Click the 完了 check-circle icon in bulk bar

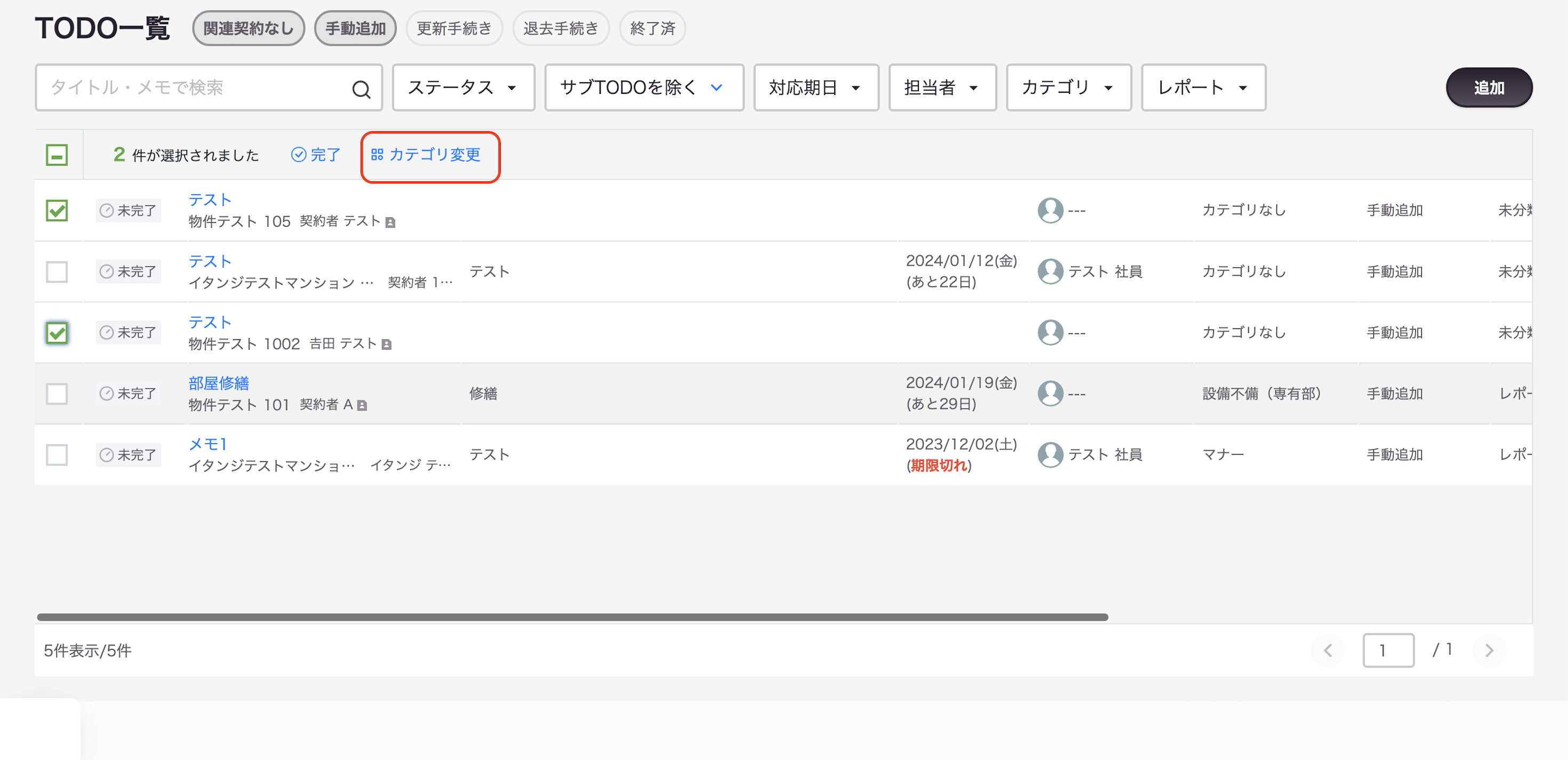[298, 155]
